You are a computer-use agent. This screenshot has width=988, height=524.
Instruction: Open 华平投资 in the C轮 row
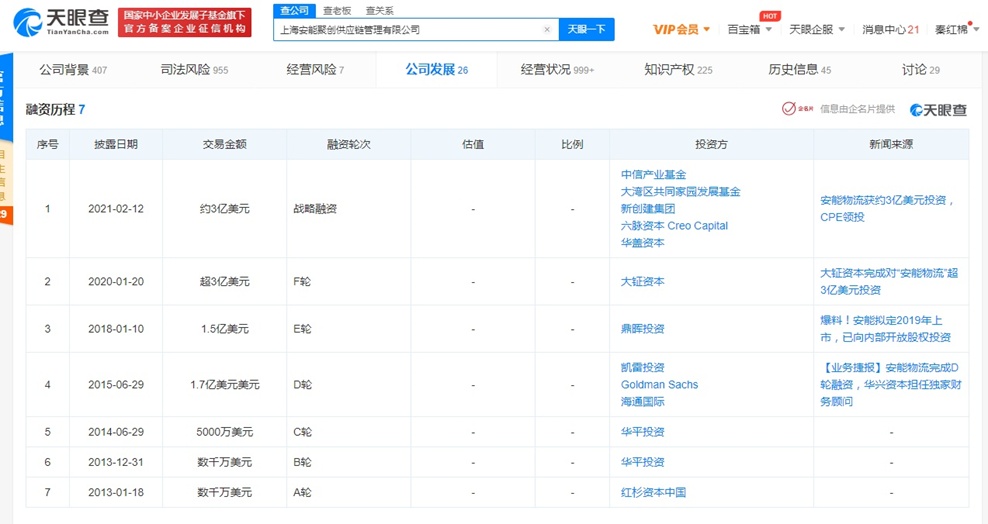tap(643, 432)
